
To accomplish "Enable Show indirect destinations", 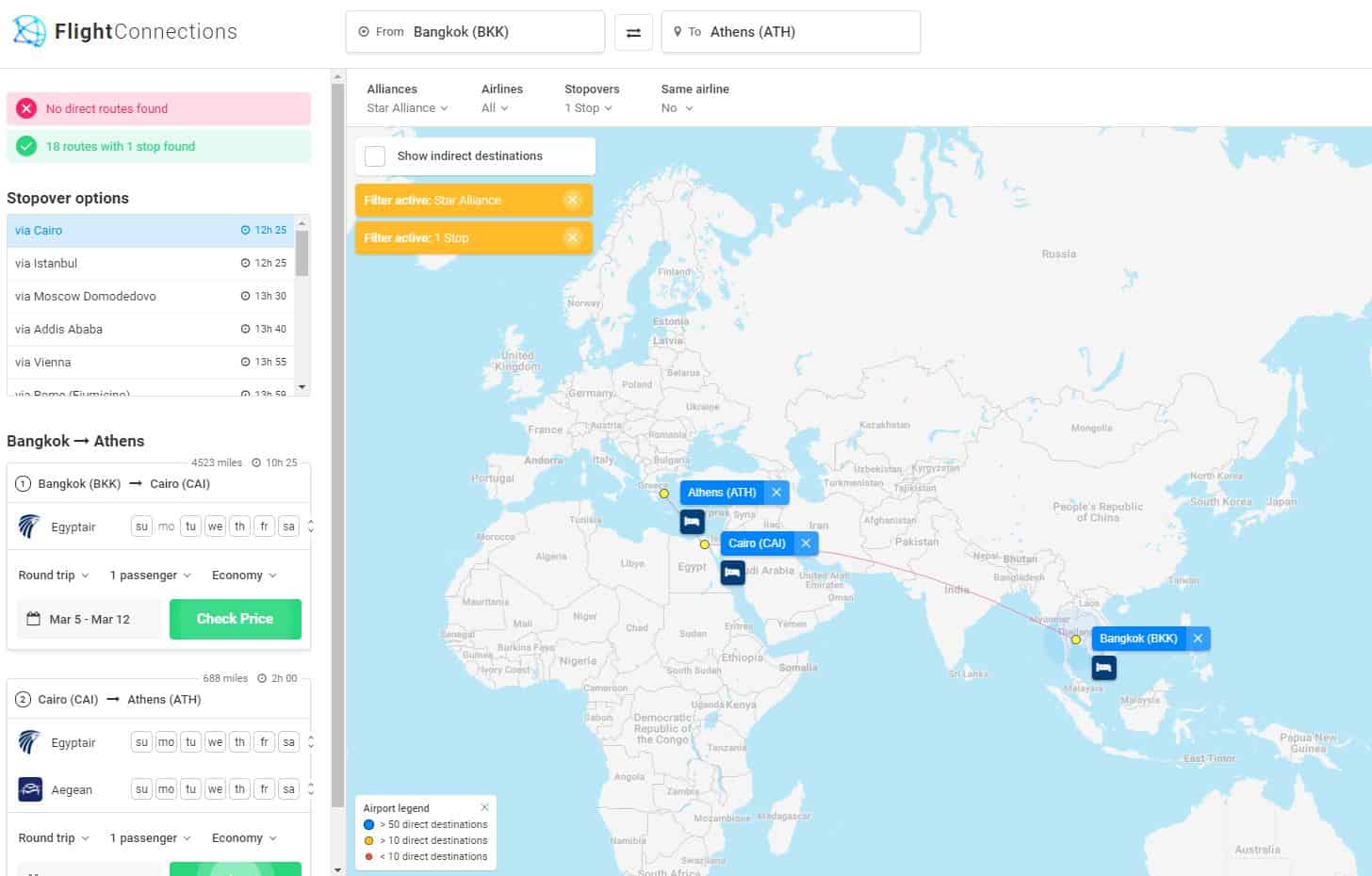I will (375, 156).
